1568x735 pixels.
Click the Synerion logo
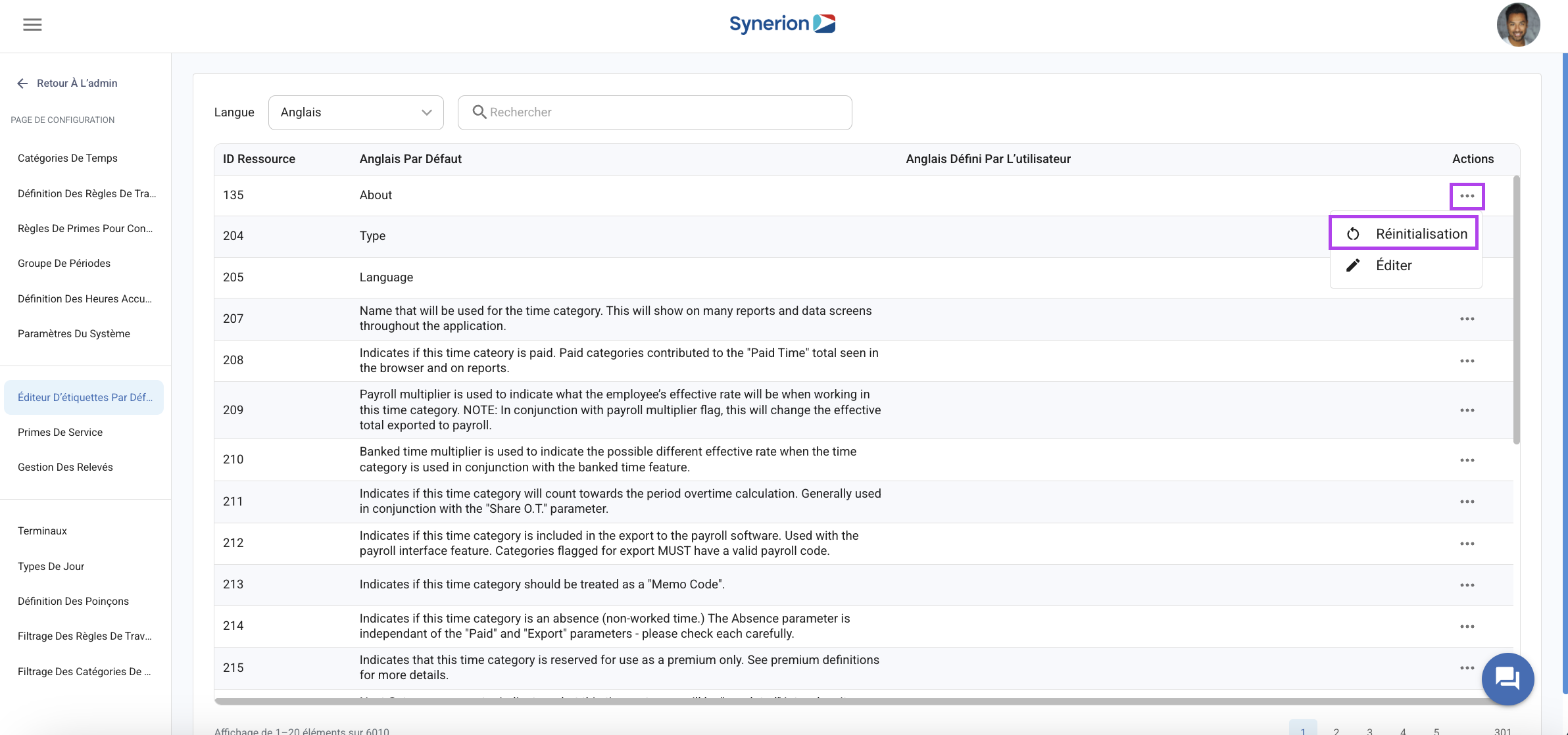tap(782, 24)
